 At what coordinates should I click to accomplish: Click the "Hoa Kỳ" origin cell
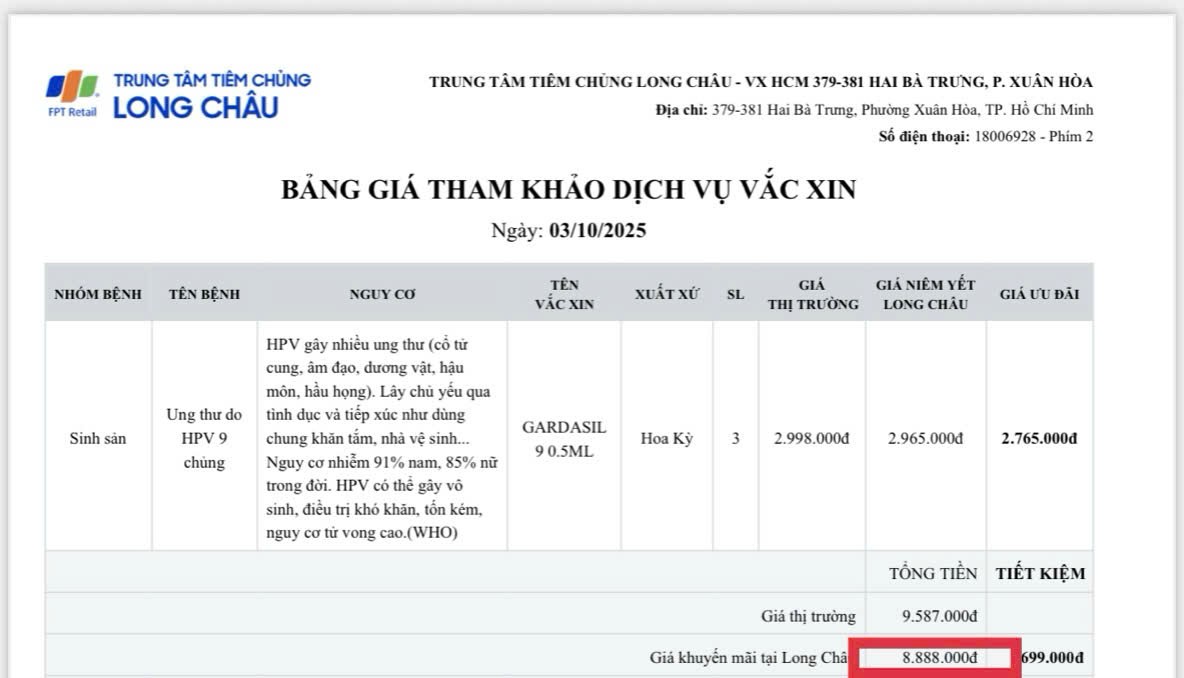point(667,438)
